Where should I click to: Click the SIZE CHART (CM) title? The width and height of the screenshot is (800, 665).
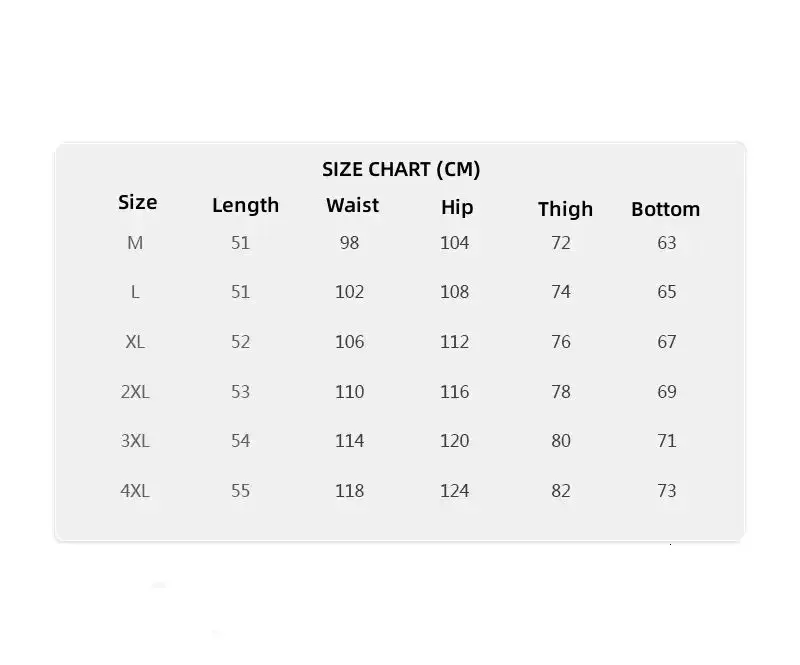point(401,169)
